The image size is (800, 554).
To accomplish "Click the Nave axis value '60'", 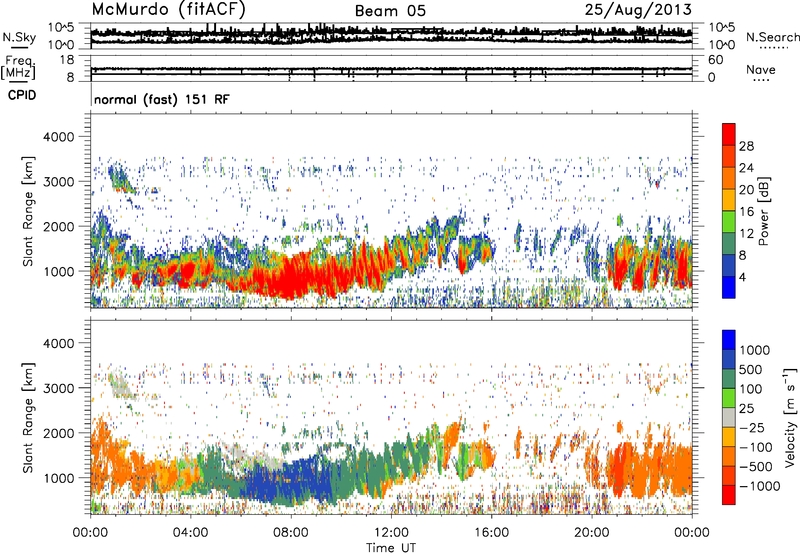I will click(715, 60).
